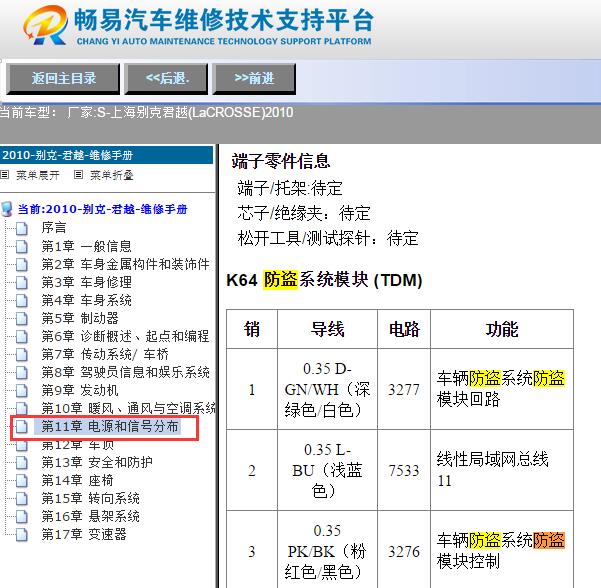Open 第15章 转向系统
The width and height of the screenshot is (601, 588).
tap(90, 498)
